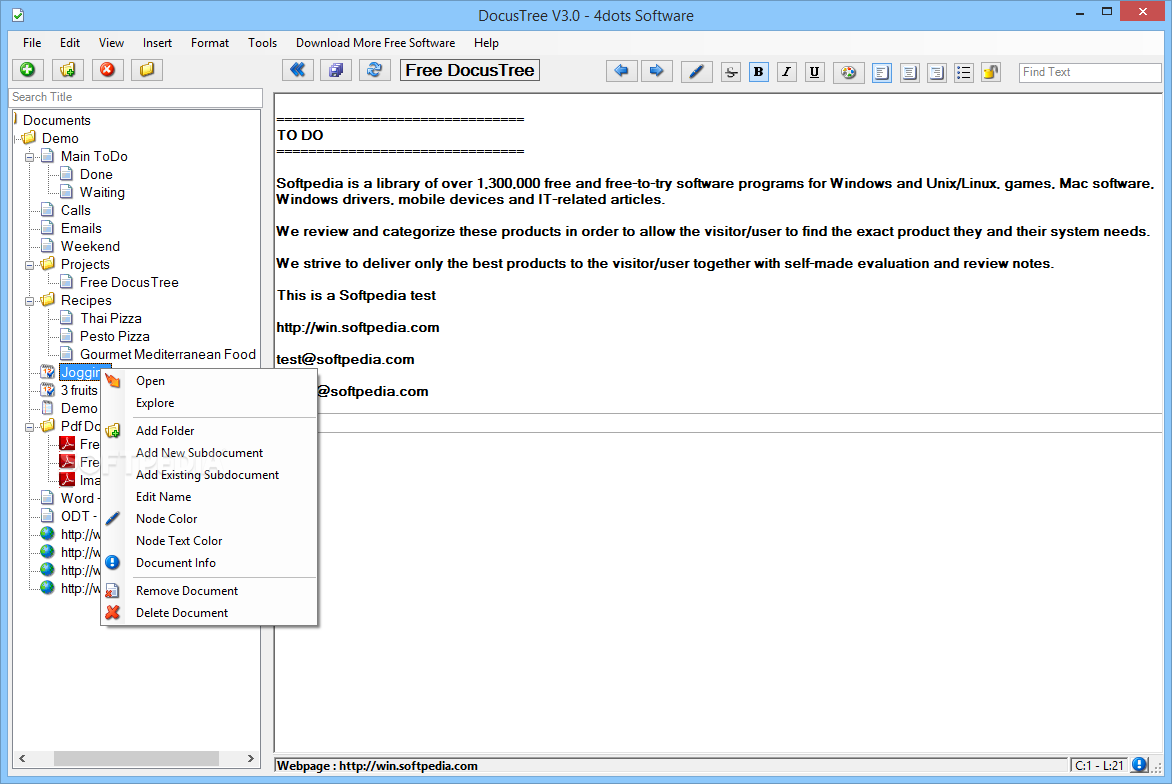Screen dimensions: 1172x784
Task: Choose Remove Document in context menu
Action: click(x=209, y=590)
